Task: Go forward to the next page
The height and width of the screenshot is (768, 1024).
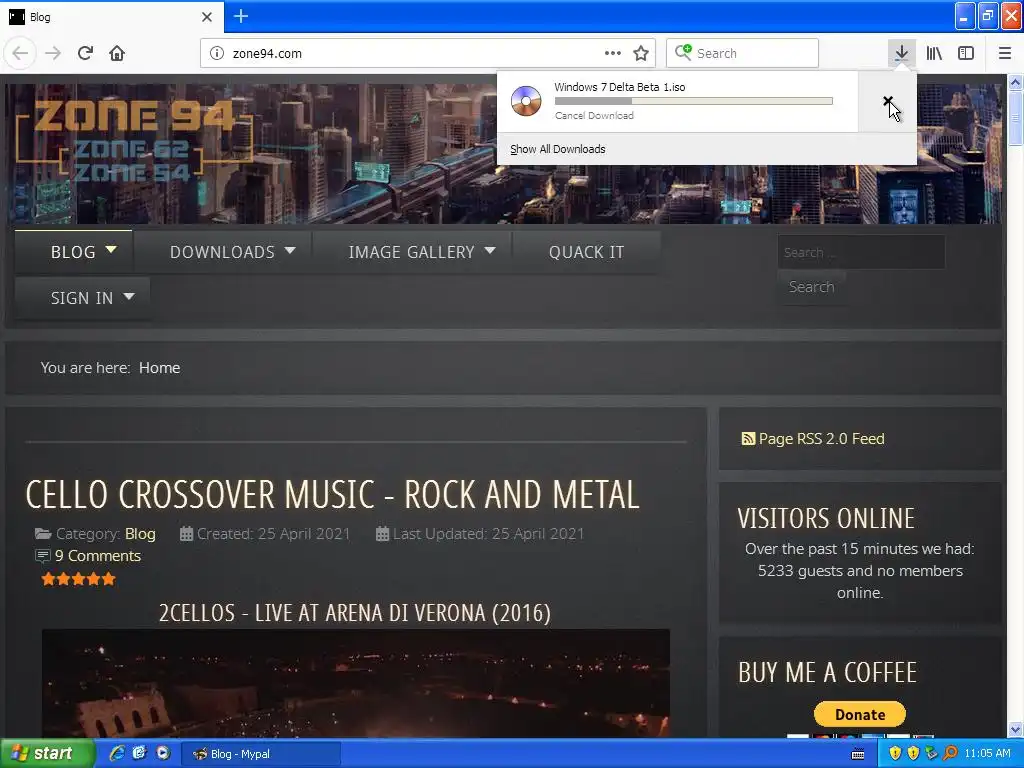Action: coord(53,53)
